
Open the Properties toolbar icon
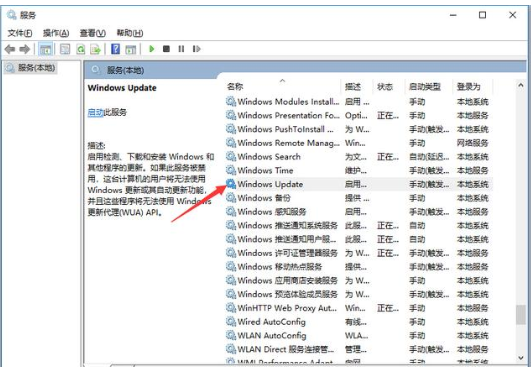click(x=65, y=49)
